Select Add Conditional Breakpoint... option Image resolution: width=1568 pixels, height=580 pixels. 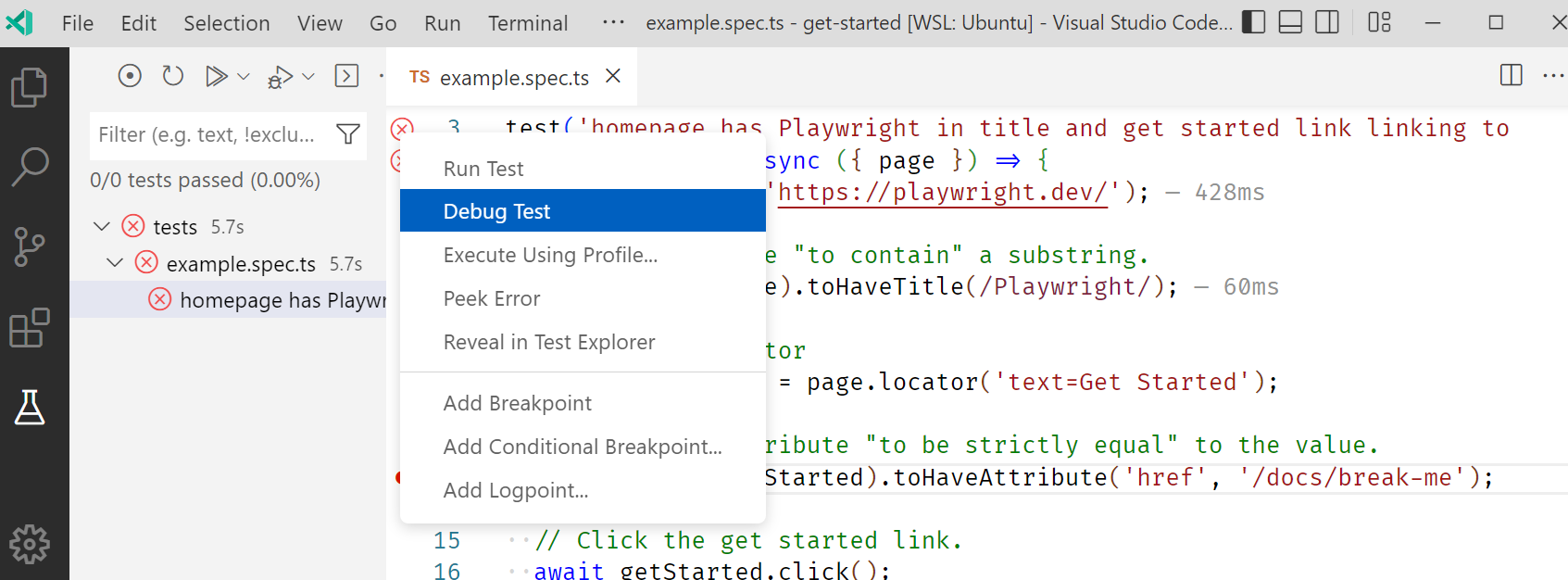[583, 447]
